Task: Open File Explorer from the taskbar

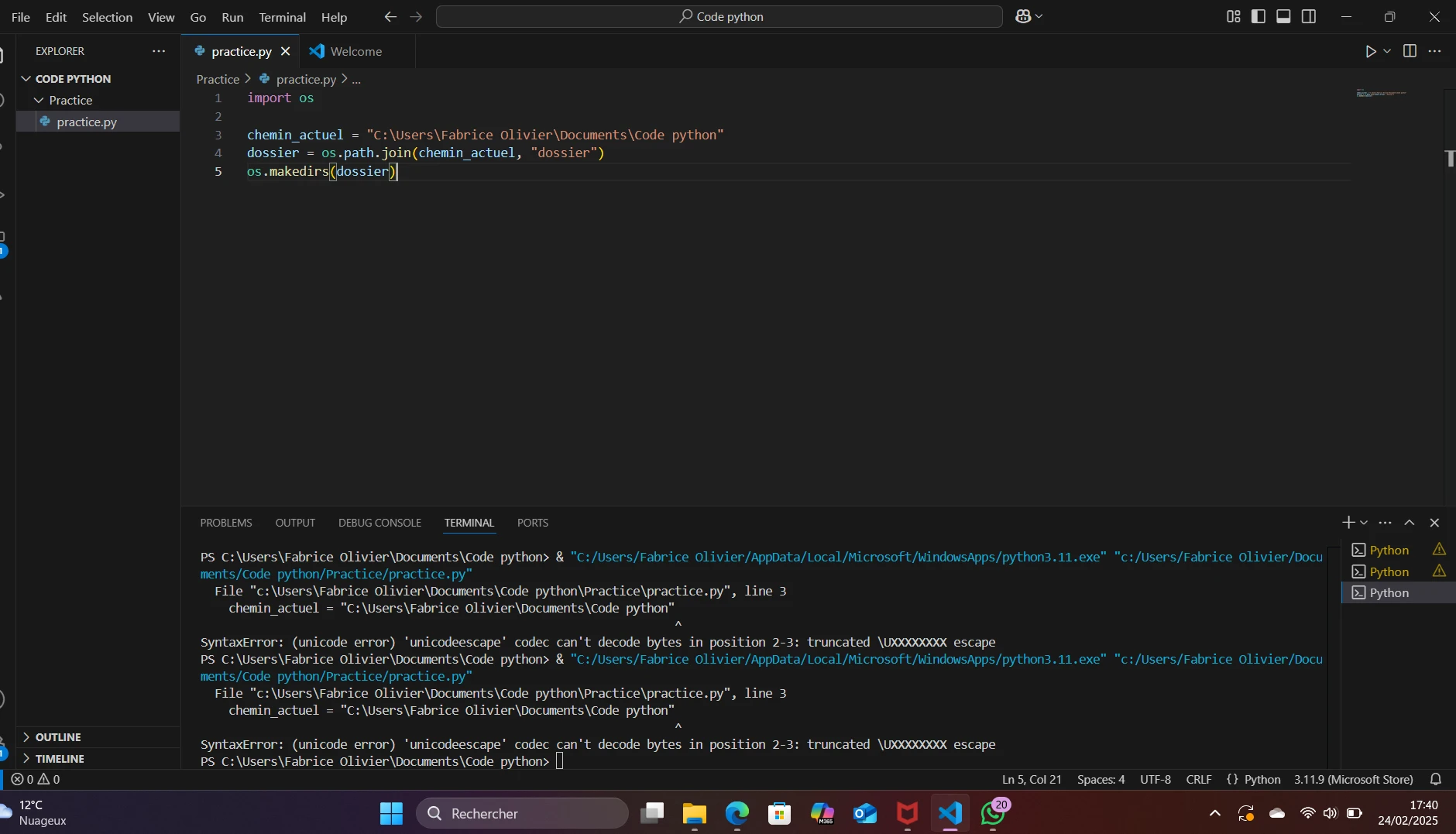Action: point(694,813)
